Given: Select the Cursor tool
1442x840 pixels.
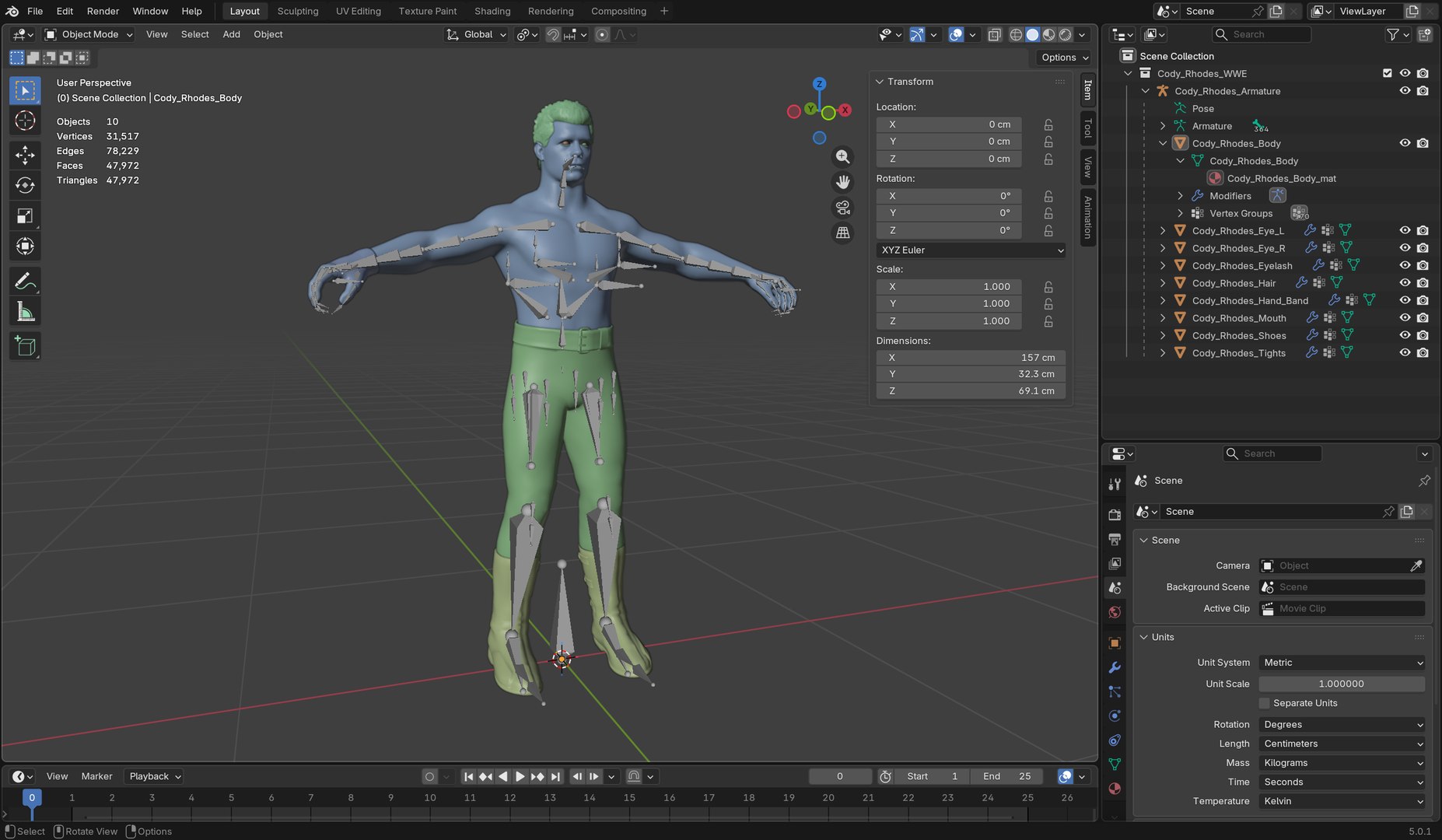Looking at the screenshot, I should pyautogui.click(x=25, y=121).
